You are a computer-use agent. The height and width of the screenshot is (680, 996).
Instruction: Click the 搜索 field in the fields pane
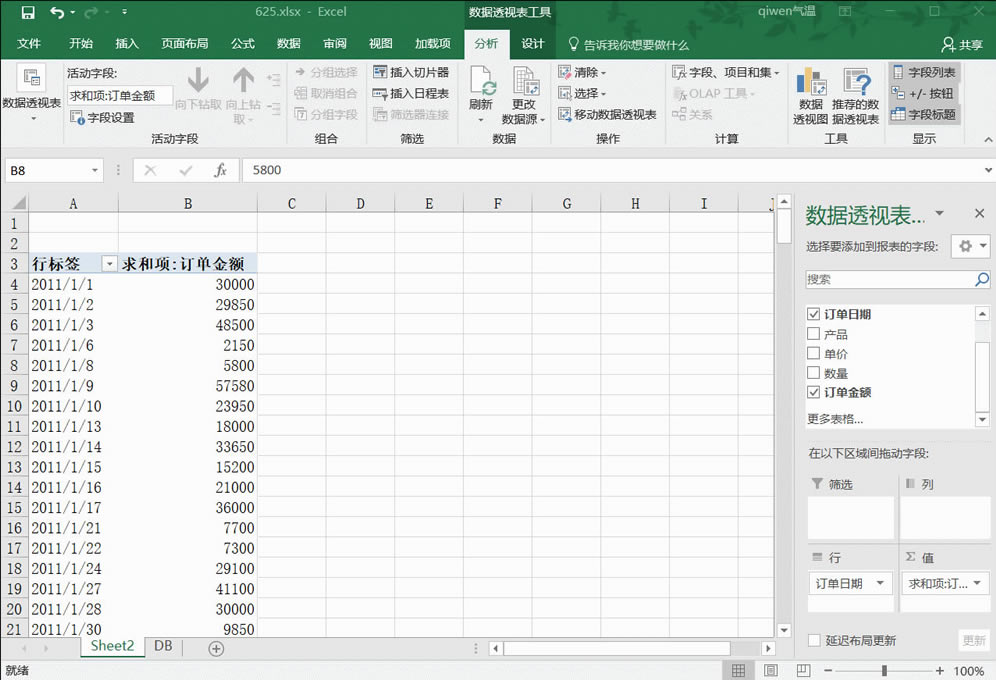tap(890, 280)
